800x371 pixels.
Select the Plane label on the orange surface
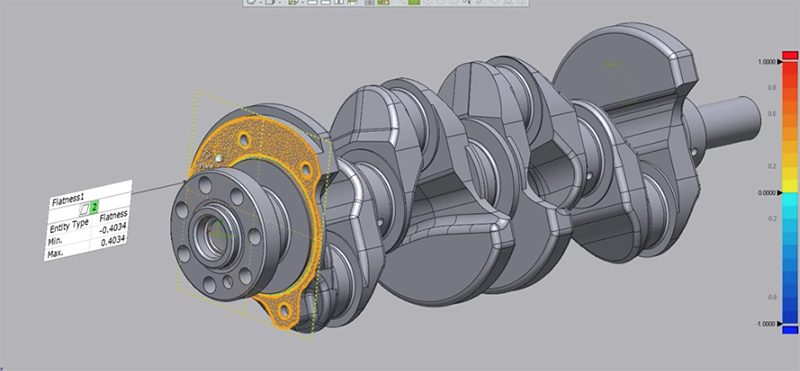205,166
